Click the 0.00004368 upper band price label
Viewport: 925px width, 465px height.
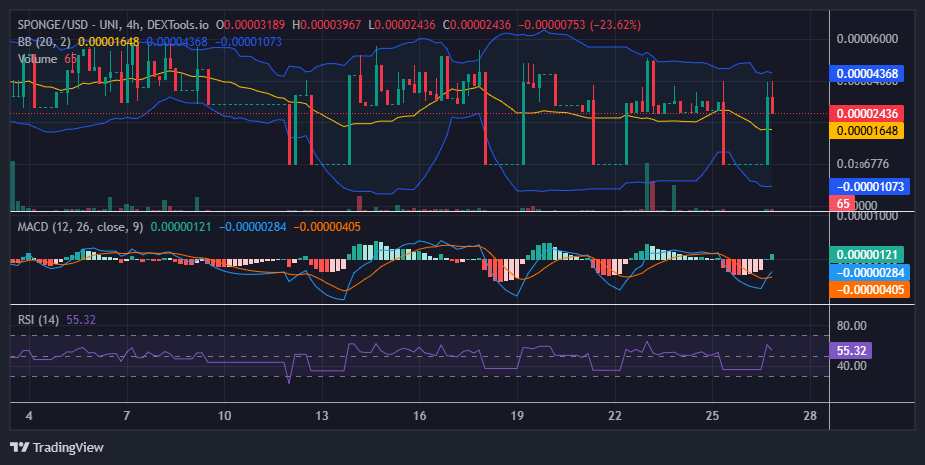[867, 74]
